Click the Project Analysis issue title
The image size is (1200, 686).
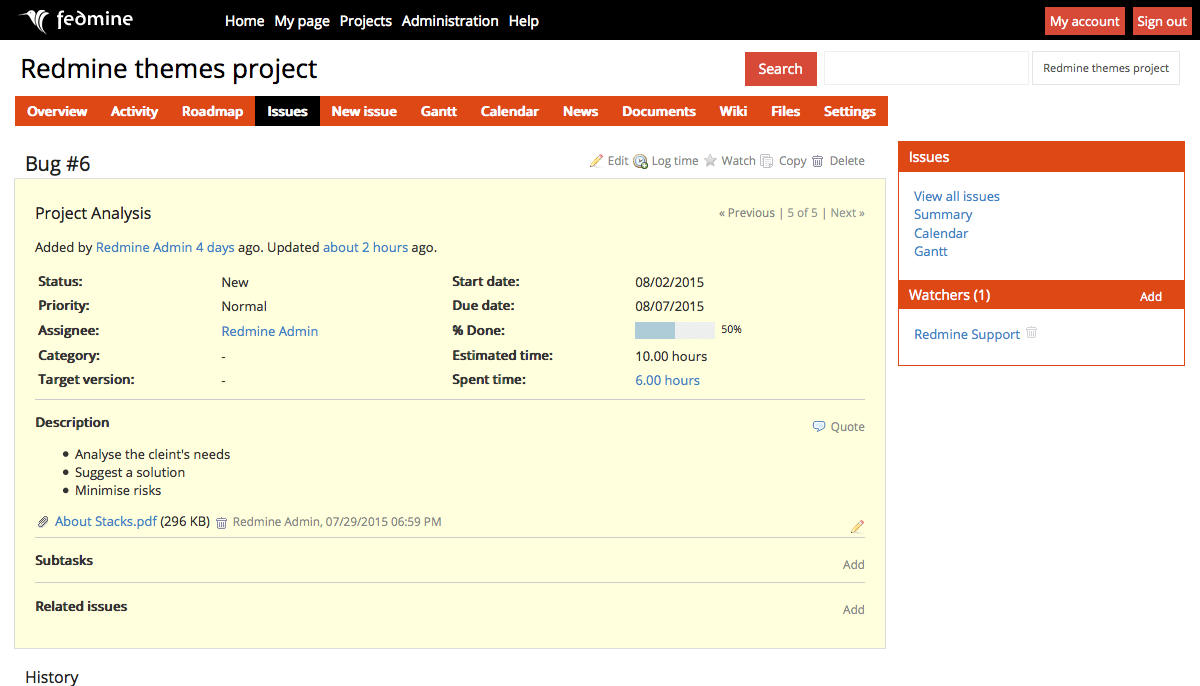coord(93,213)
